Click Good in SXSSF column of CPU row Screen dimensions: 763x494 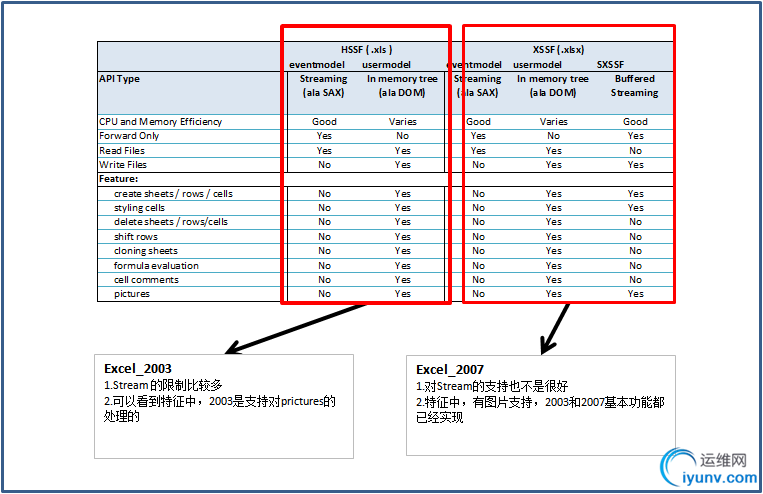[x=636, y=122]
